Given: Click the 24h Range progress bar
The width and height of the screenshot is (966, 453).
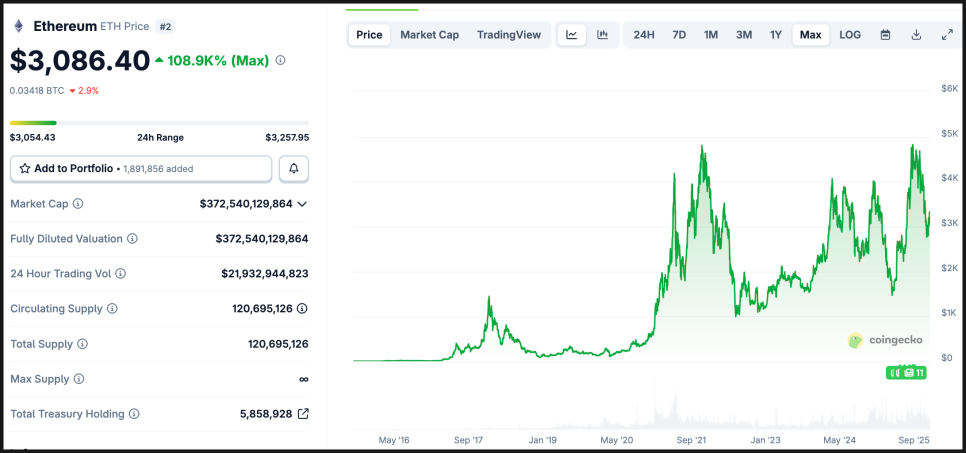Looking at the screenshot, I should [x=159, y=123].
